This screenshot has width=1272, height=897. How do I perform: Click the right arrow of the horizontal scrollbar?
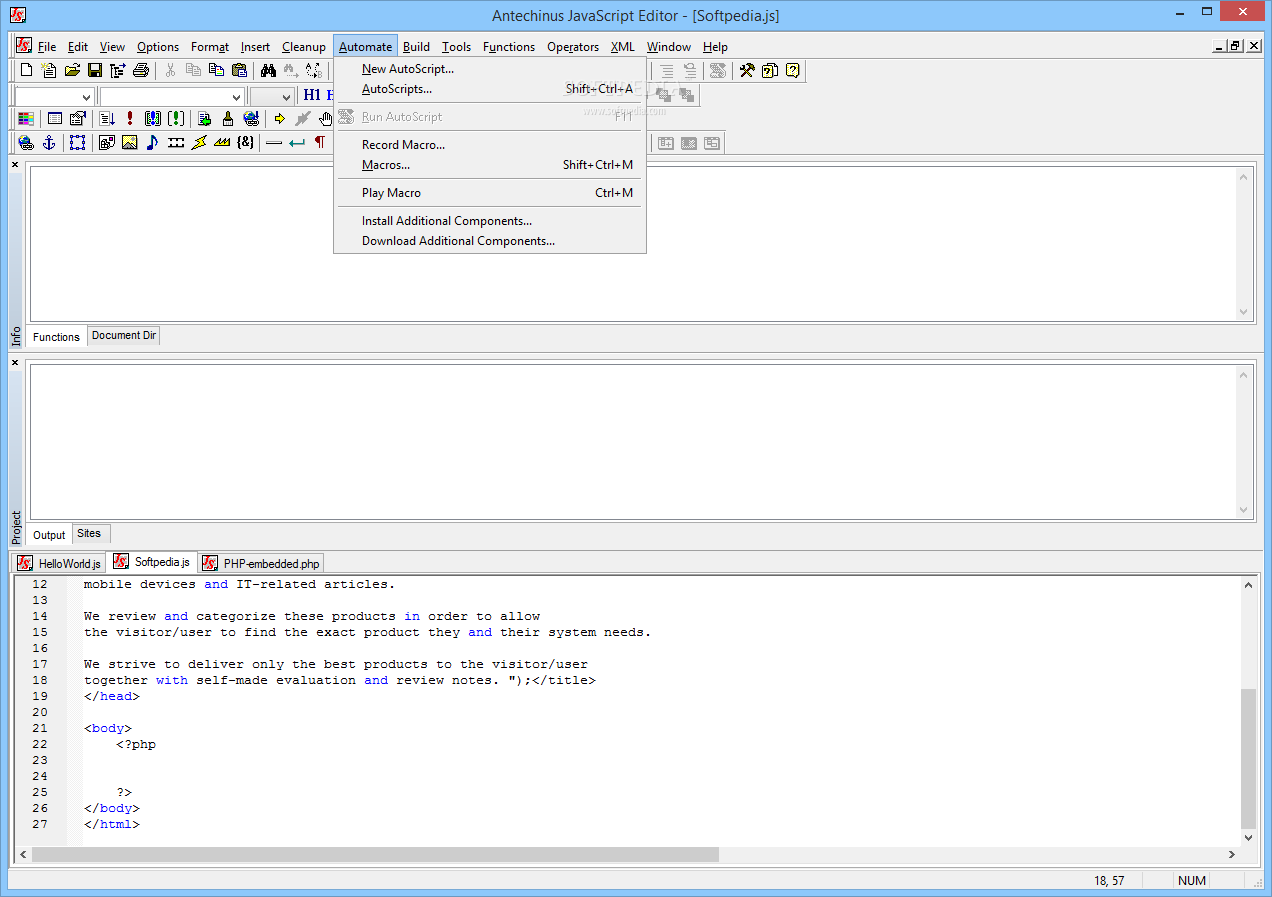pos(1232,855)
